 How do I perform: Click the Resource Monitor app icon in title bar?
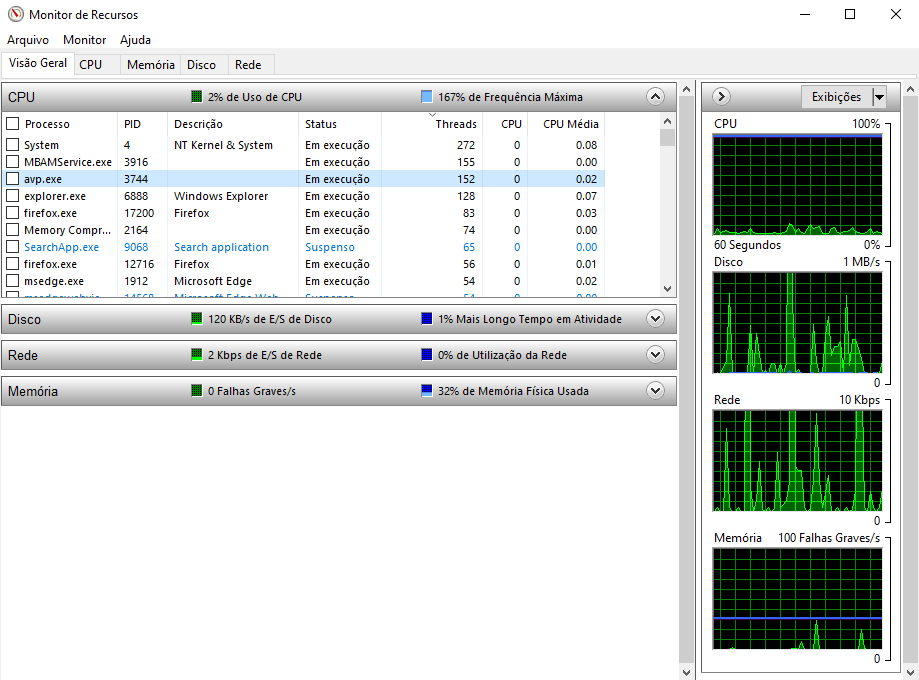[16, 14]
